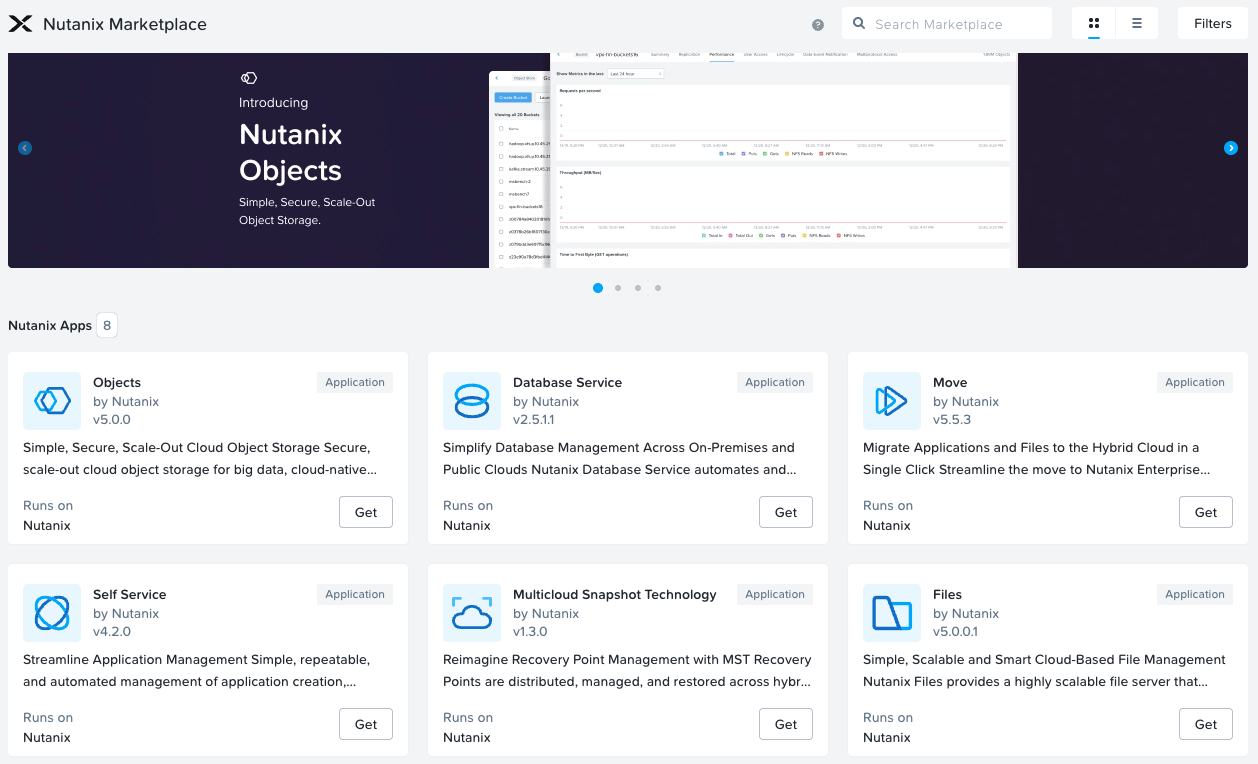
Task: Click the Multicloud Snapshot Technology icon
Action: [x=472, y=613]
